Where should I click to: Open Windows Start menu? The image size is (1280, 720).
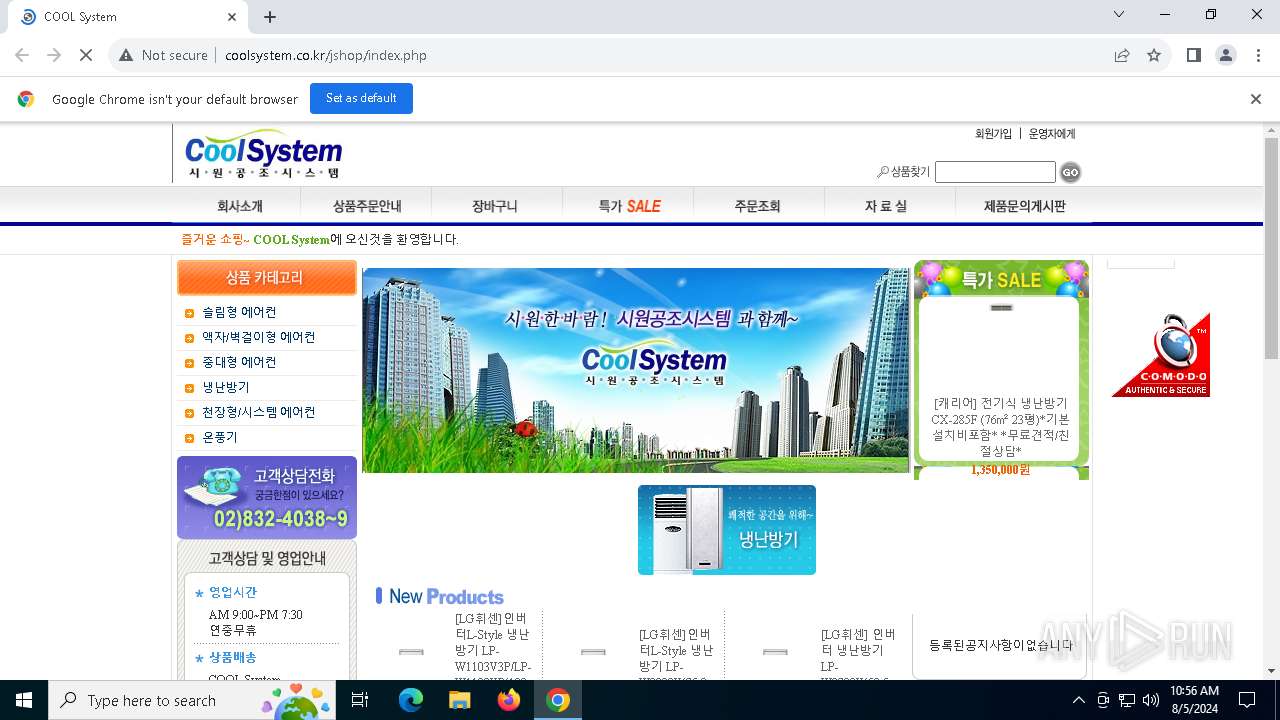24,700
